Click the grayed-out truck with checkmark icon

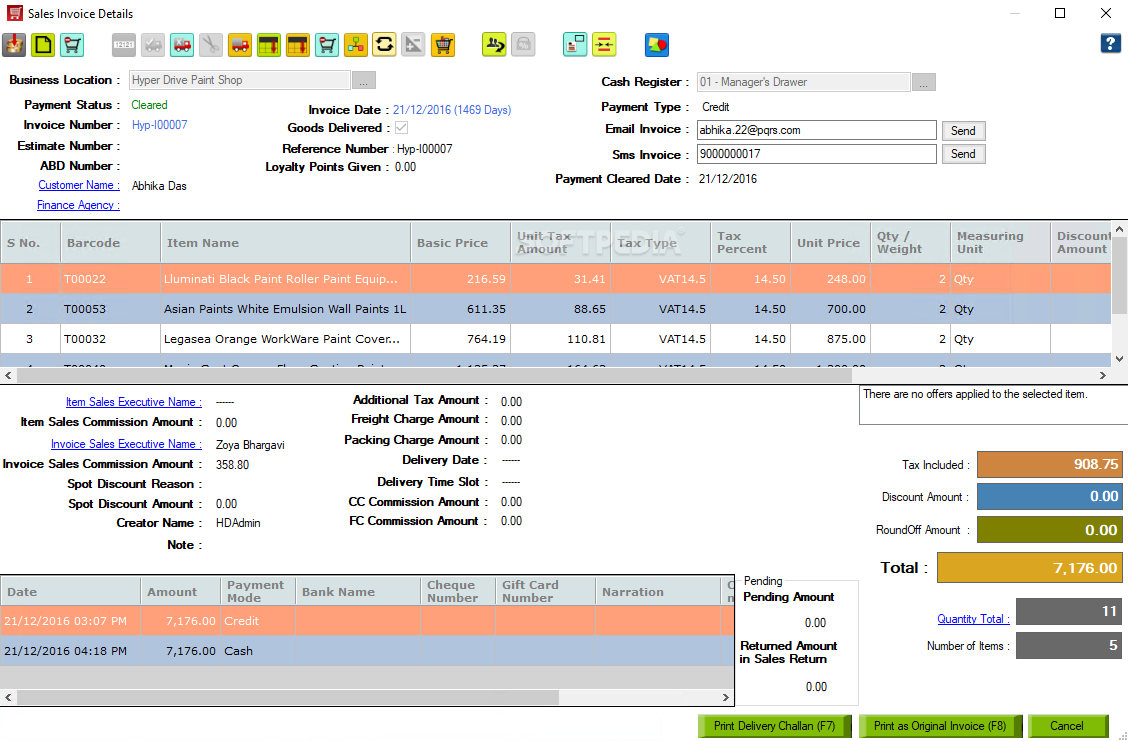click(153, 45)
